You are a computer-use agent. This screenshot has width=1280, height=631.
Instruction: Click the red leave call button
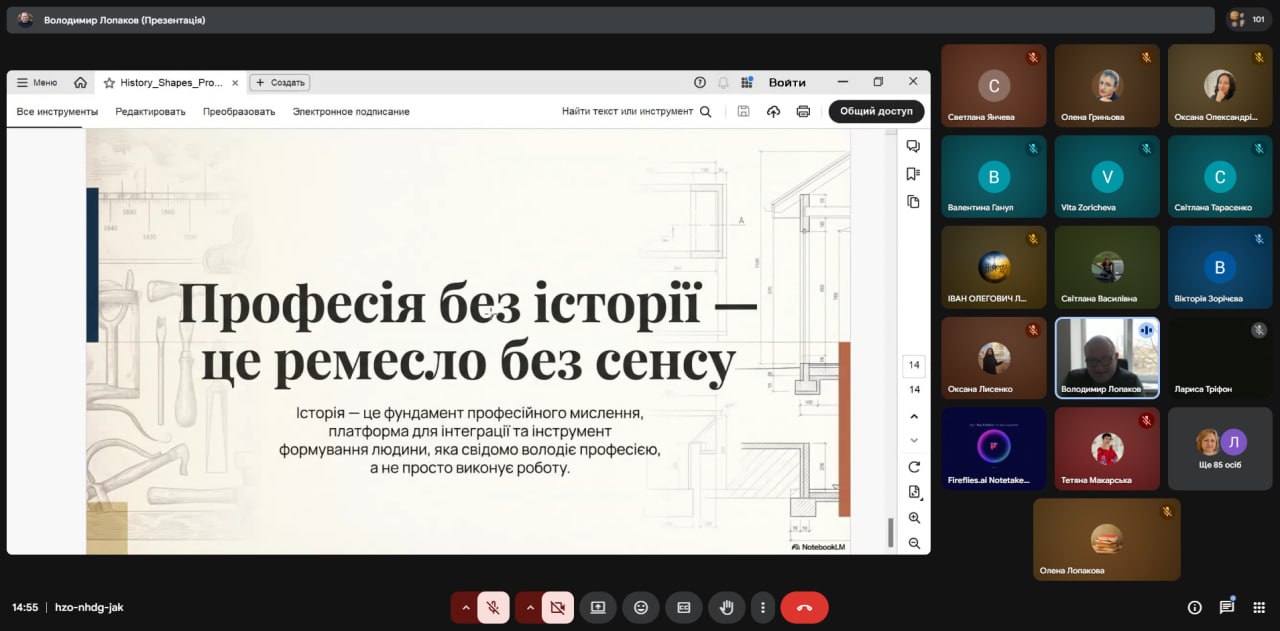tap(804, 607)
